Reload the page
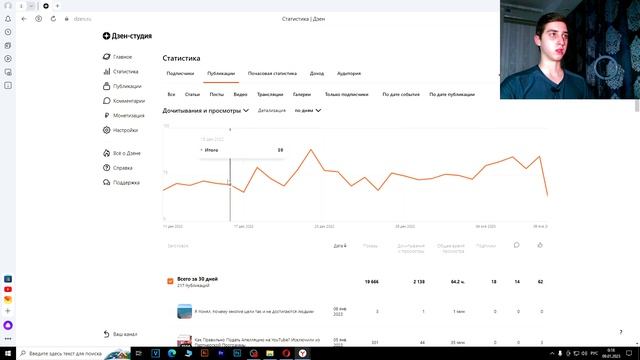 pyautogui.click(x=53, y=19)
